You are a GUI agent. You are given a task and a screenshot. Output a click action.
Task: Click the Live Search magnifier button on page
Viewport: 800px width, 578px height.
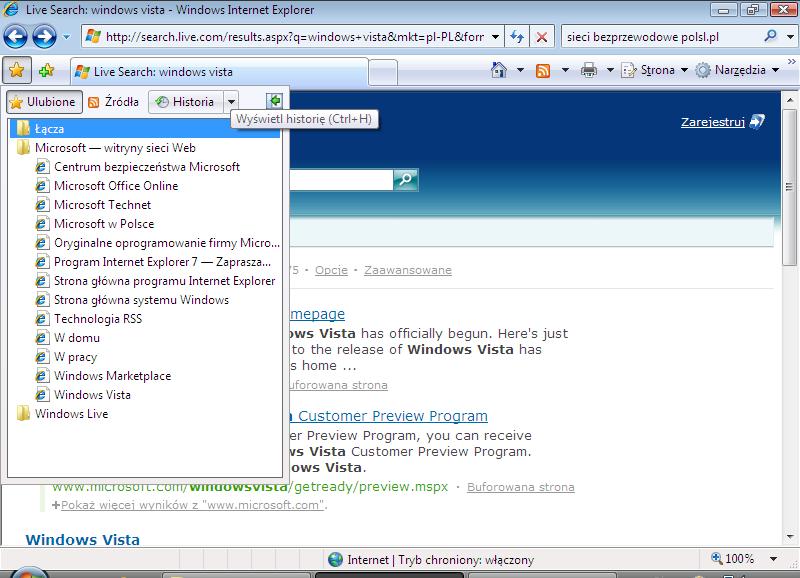pos(406,180)
